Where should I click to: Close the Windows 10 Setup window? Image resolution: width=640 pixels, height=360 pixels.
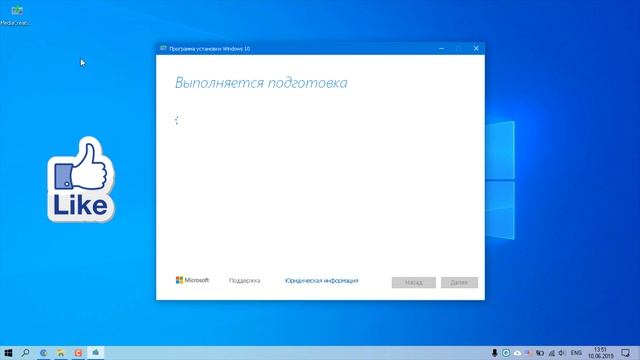click(476, 49)
